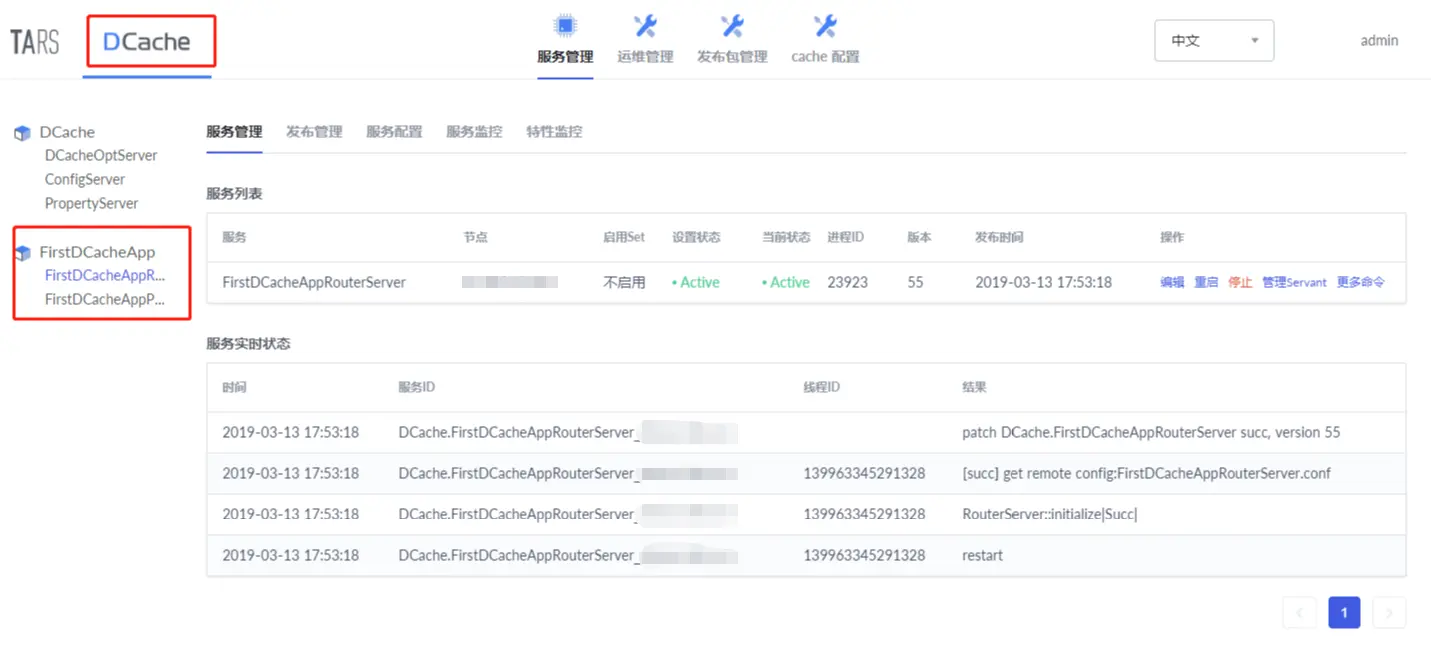Select the FirstDCacheApp tree node
Image resolution: width=1431 pixels, height=654 pixels.
click(97, 252)
